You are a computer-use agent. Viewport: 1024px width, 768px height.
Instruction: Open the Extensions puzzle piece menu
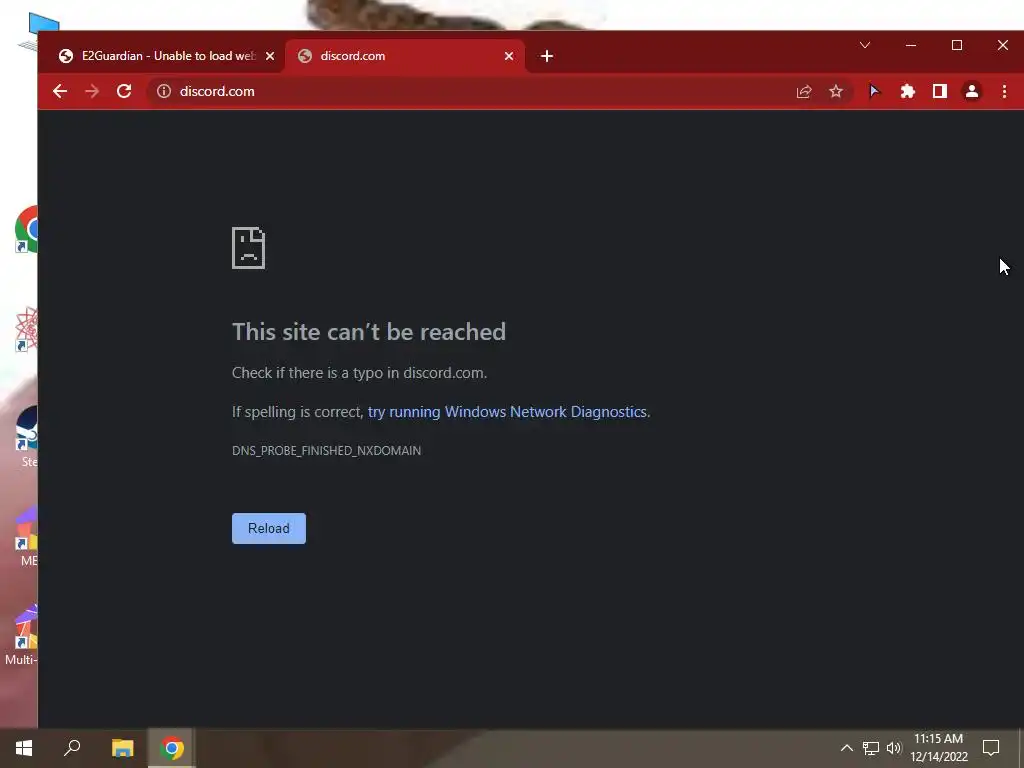907,91
